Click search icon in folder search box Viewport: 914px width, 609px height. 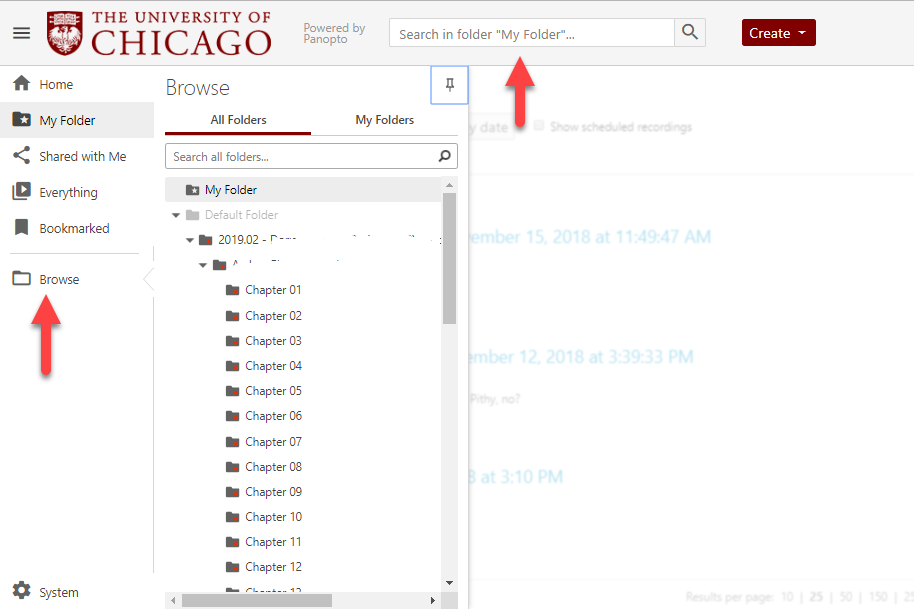click(x=445, y=157)
